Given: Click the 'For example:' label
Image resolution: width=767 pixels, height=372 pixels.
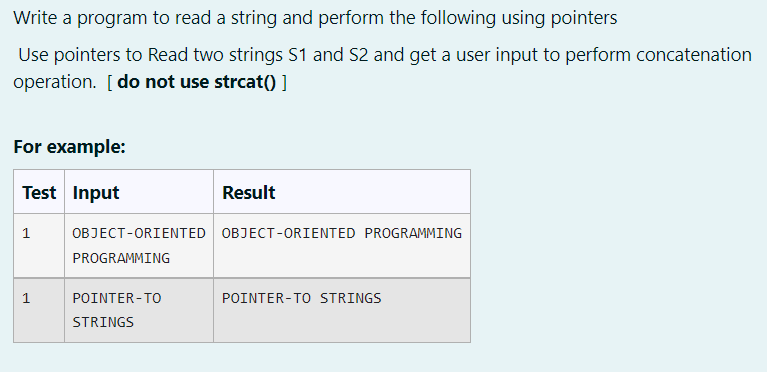Looking at the screenshot, I should pos(69,146).
